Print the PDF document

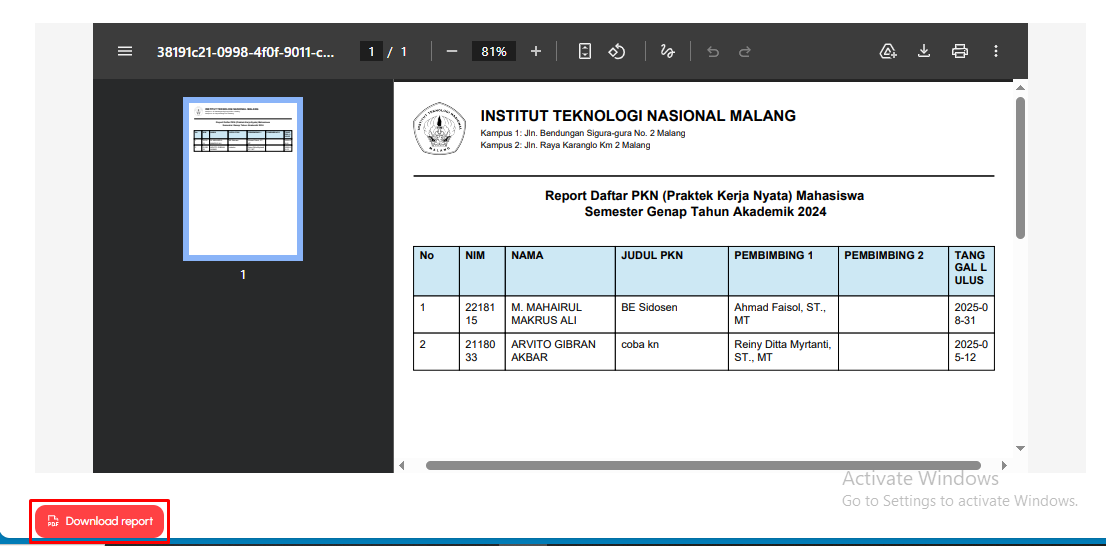959,51
